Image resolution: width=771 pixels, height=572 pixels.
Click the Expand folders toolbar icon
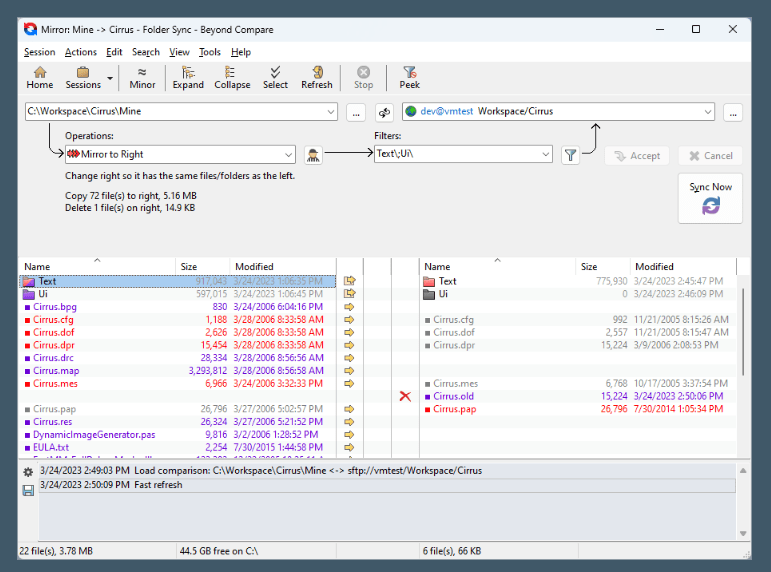point(188,78)
